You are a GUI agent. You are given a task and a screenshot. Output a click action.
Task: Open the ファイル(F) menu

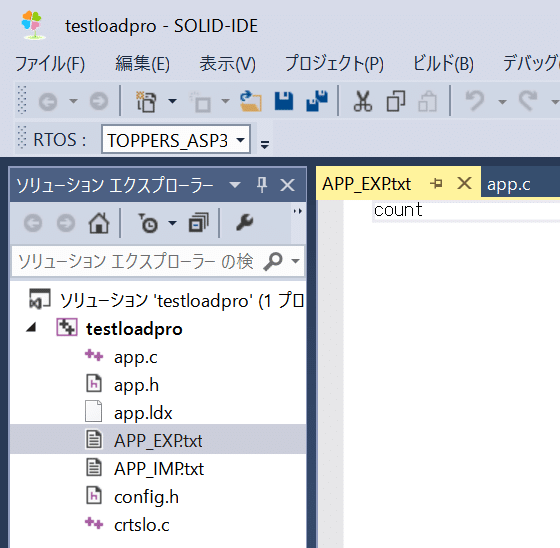[x=50, y=64]
